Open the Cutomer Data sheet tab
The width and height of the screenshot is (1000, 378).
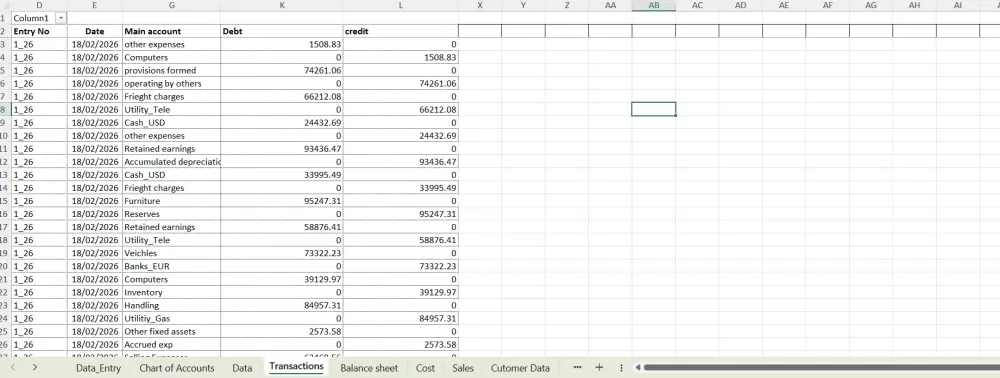[x=520, y=368]
